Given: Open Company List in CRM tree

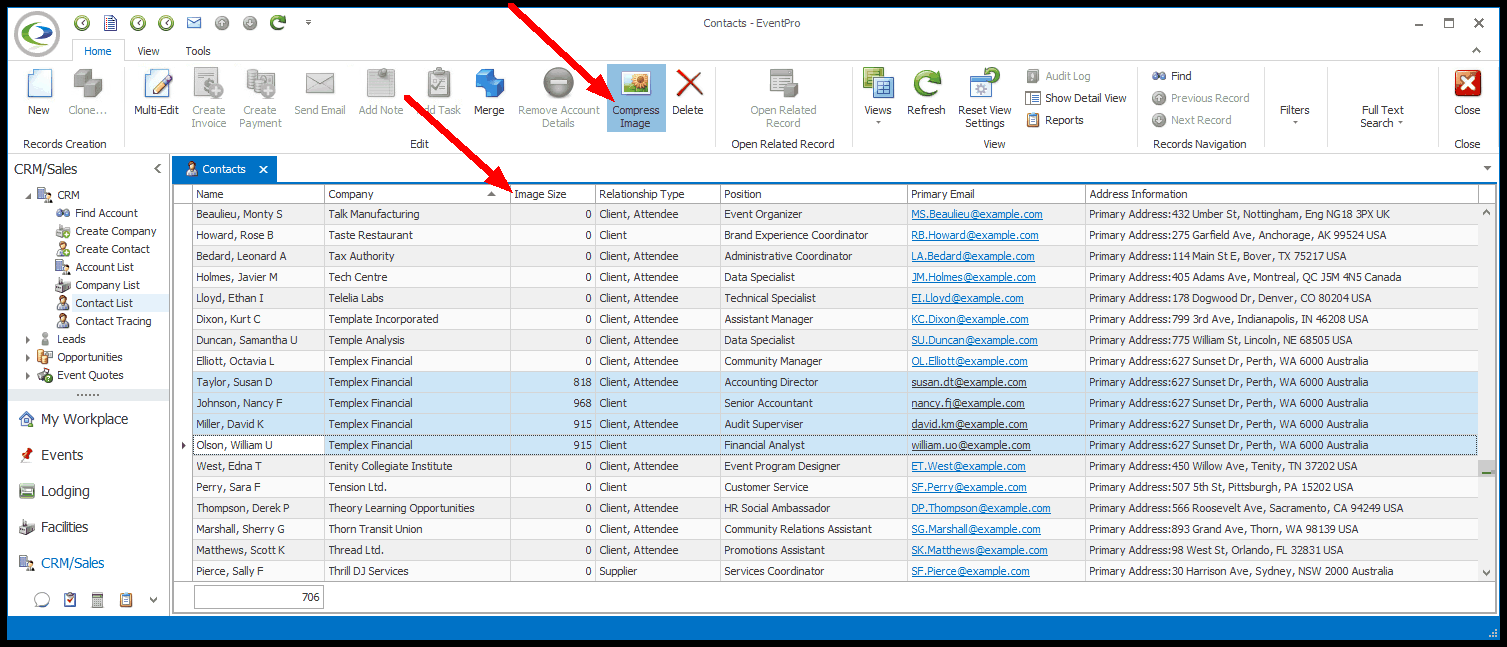Looking at the screenshot, I should click(107, 285).
